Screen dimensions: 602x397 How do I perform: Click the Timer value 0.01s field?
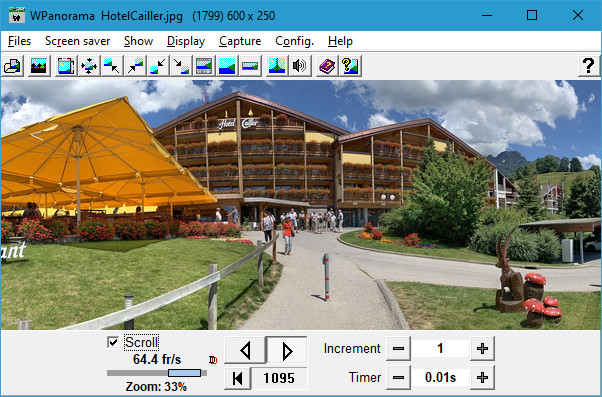click(x=440, y=377)
